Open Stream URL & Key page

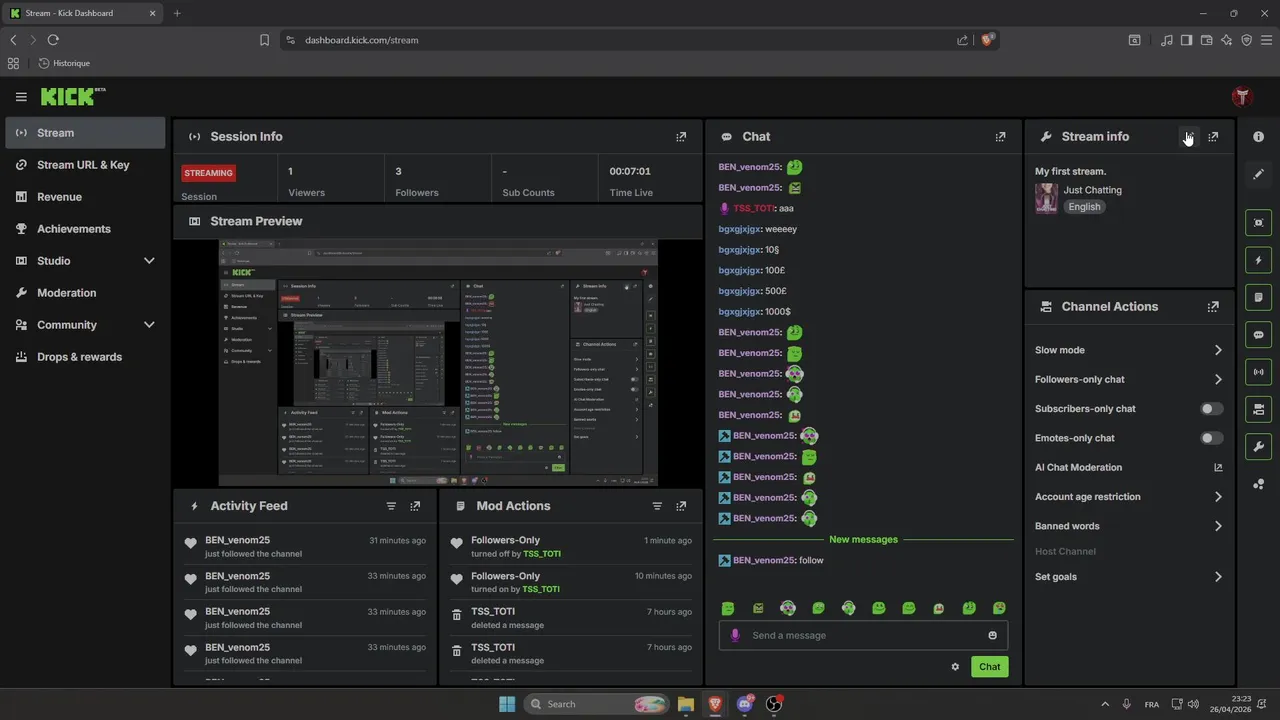click(85, 165)
